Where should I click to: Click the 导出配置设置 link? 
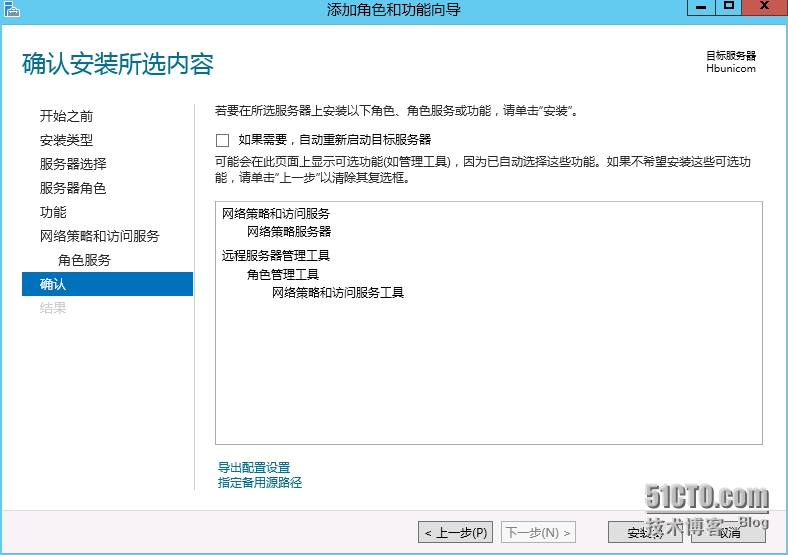point(254,468)
